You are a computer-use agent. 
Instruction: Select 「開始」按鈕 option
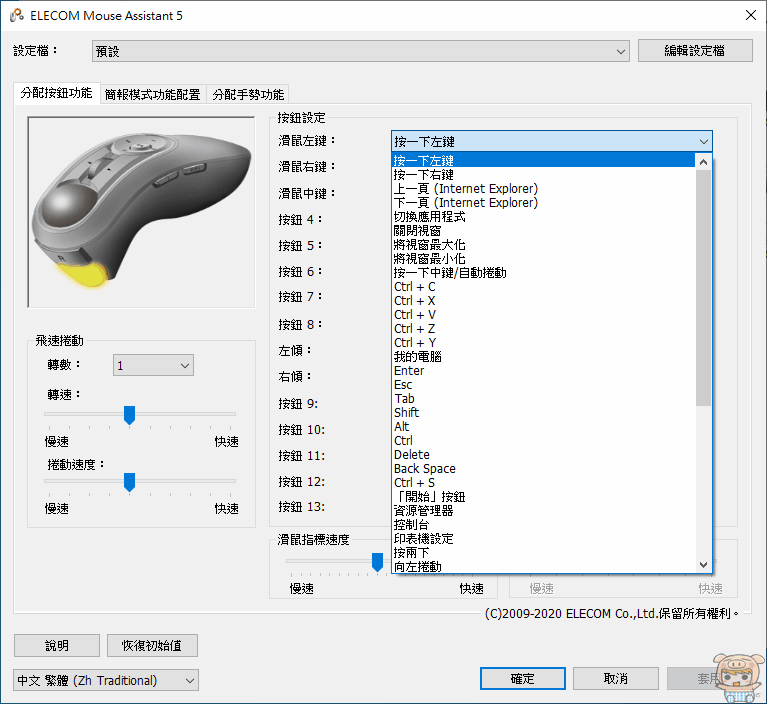point(543,497)
